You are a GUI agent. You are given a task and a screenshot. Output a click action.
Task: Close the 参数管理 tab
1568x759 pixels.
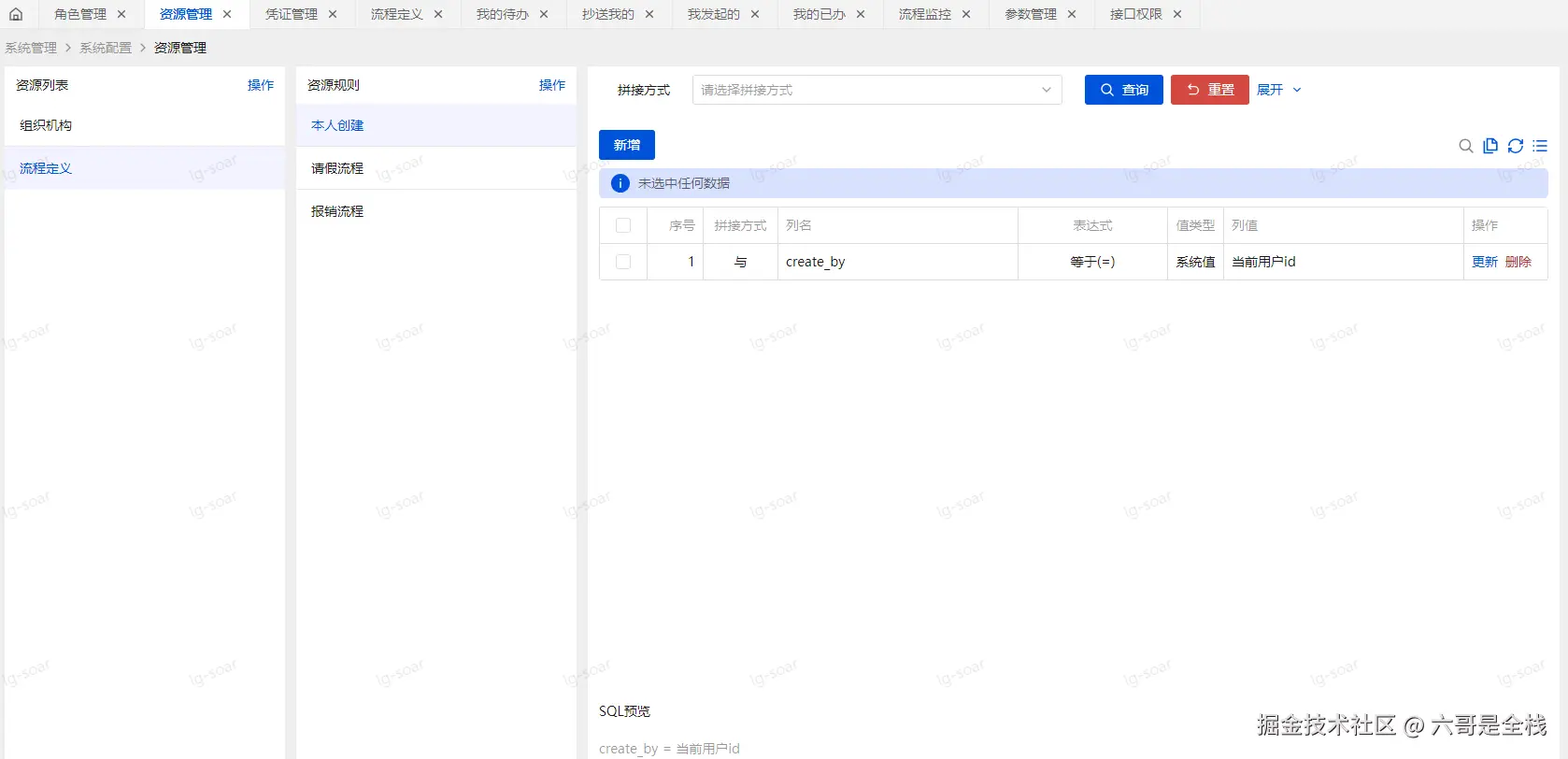(1072, 14)
